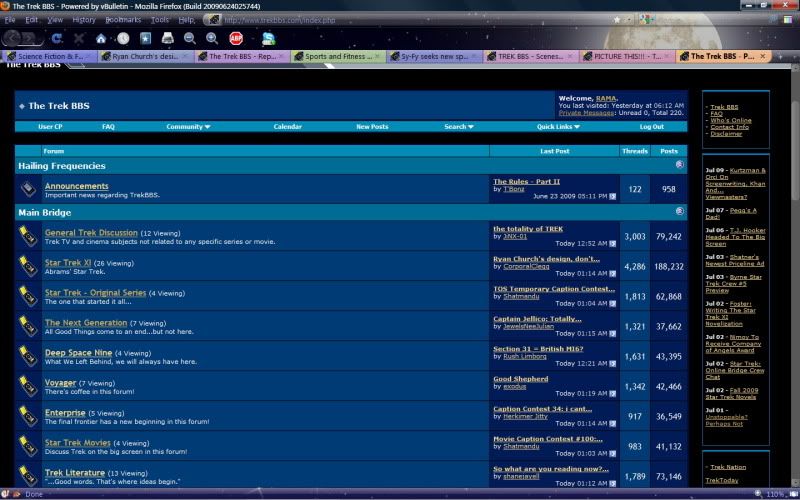This screenshot has width=800, height=500.
Task: Open the Trek Literature forum
Action: pyautogui.click(x=75, y=472)
